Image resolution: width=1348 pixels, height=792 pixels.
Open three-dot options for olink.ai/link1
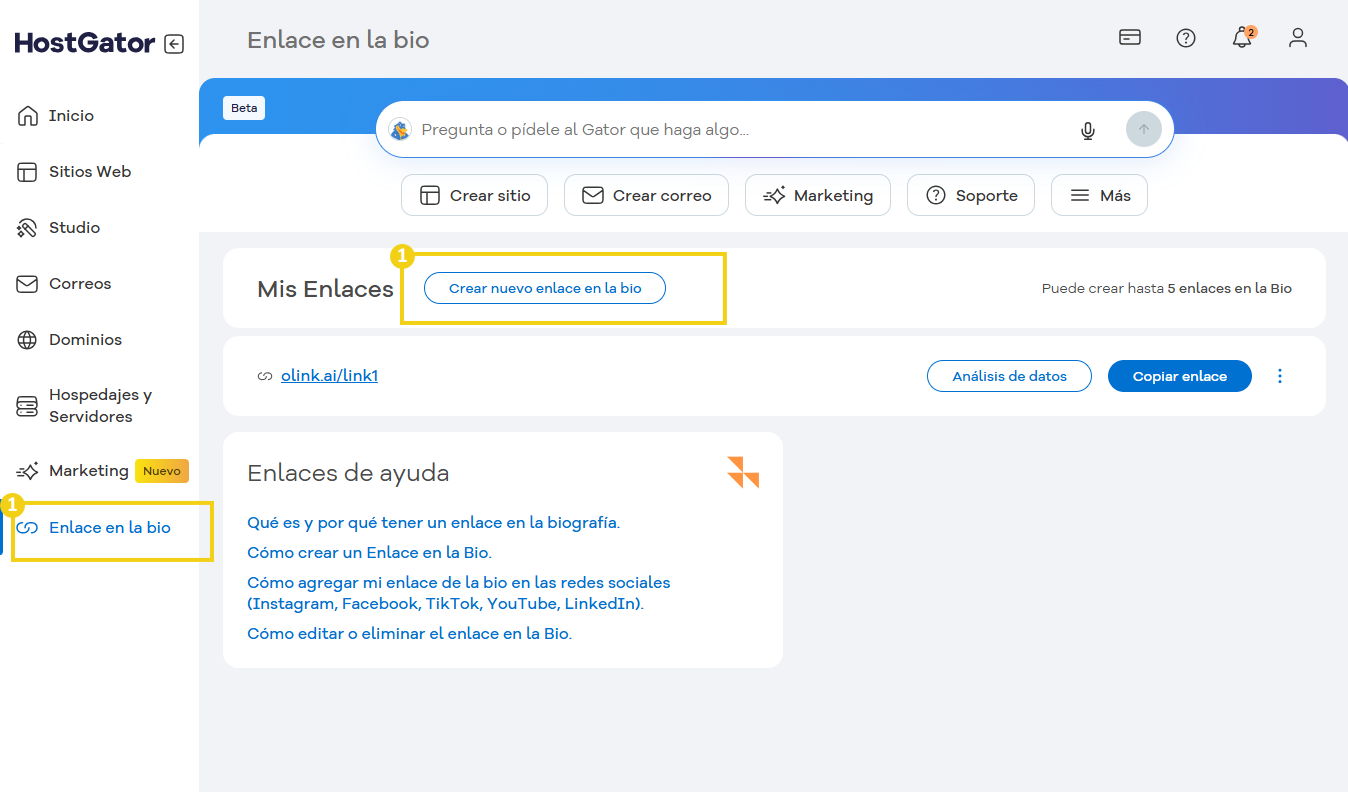point(1280,376)
